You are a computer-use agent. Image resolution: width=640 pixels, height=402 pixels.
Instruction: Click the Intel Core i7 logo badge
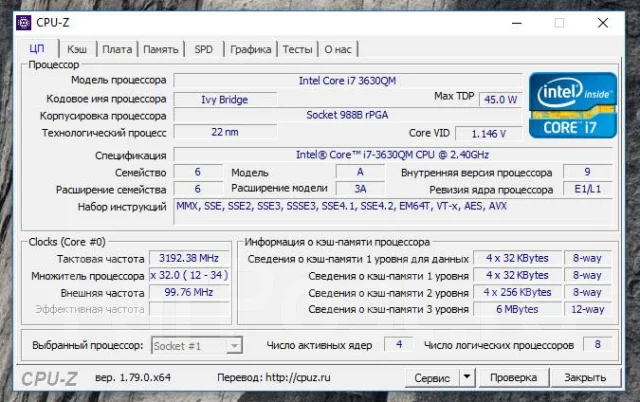tap(573, 105)
